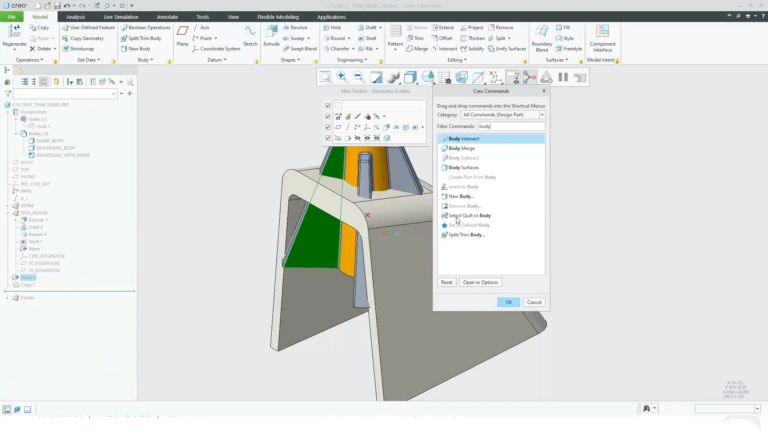This screenshot has width=768, height=432.
Task: Expand the Operations group dropdown
Action: pyautogui.click(x=29, y=60)
